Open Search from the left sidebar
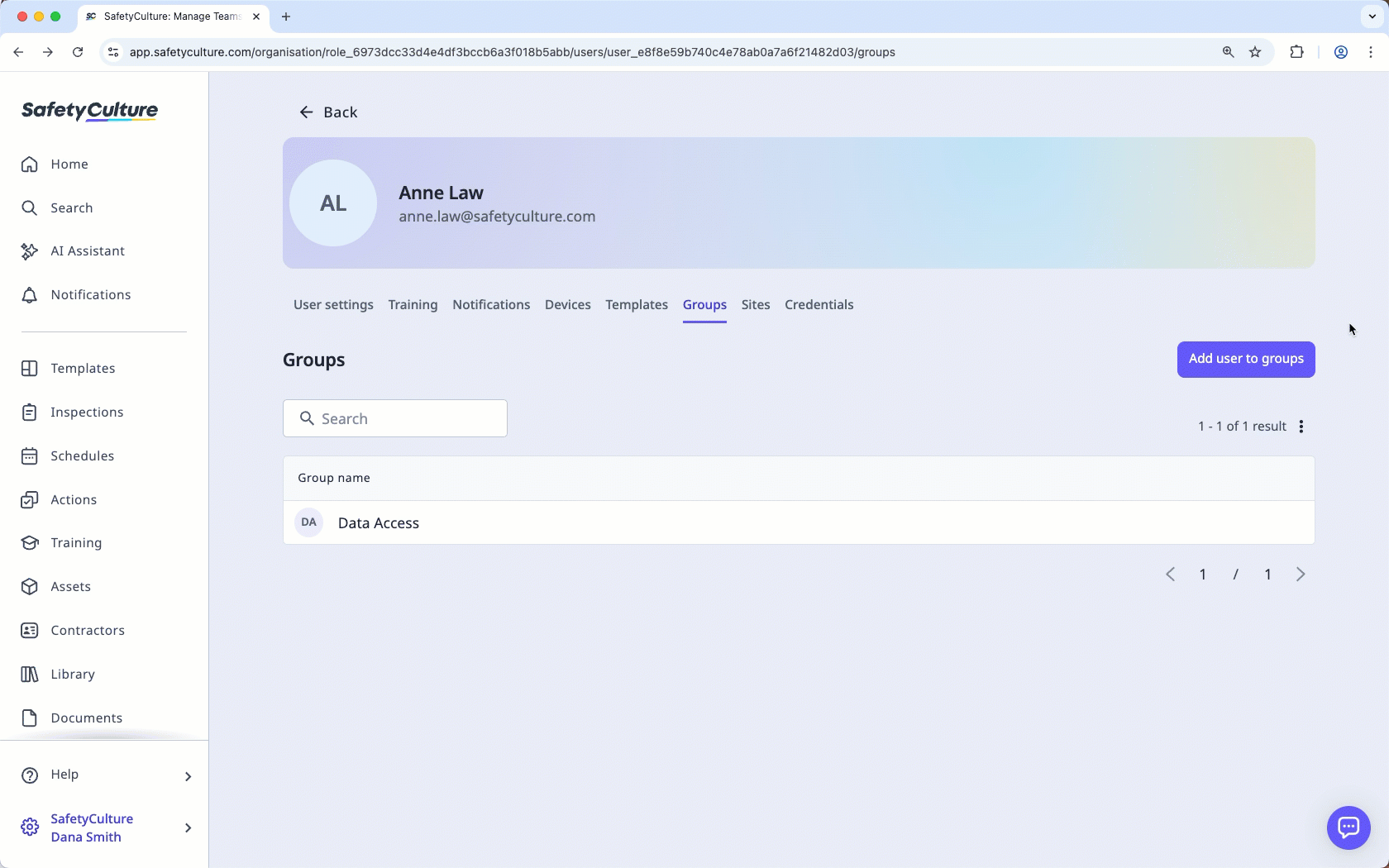Image resolution: width=1389 pixels, height=868 pixels. point(56,207)
